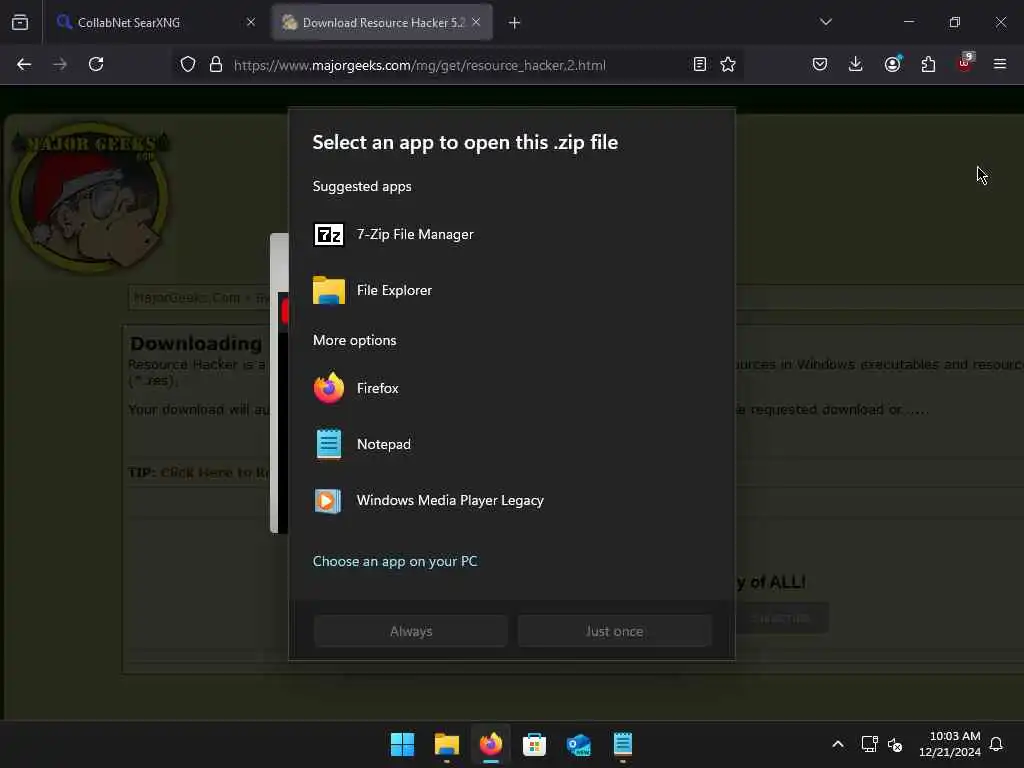The height and width of the screenshot is (768, 1024).
Task: Go back to previous page
Action: point(24,64)
